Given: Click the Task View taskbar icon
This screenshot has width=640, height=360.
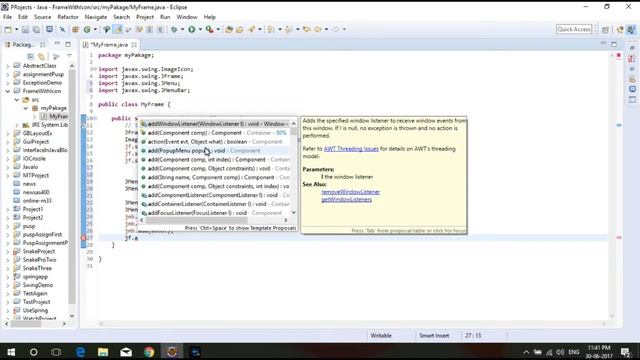Looking at the screenshot, I should [x=56, y=352].
